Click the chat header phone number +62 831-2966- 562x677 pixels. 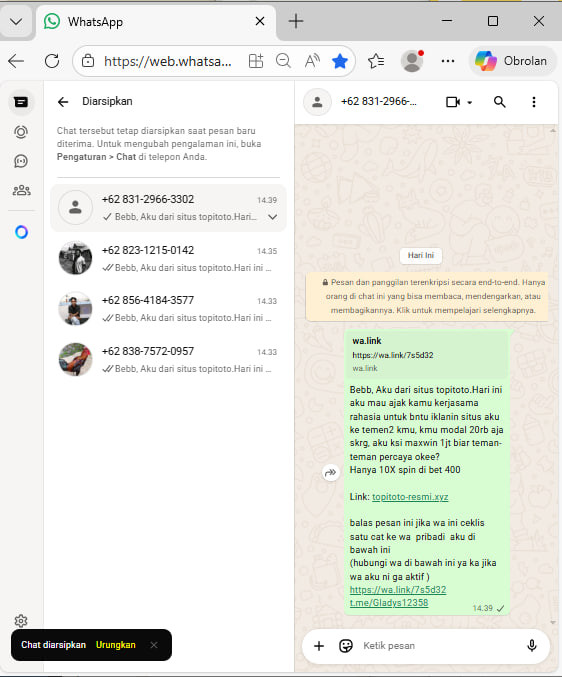[x=379, y=101]
